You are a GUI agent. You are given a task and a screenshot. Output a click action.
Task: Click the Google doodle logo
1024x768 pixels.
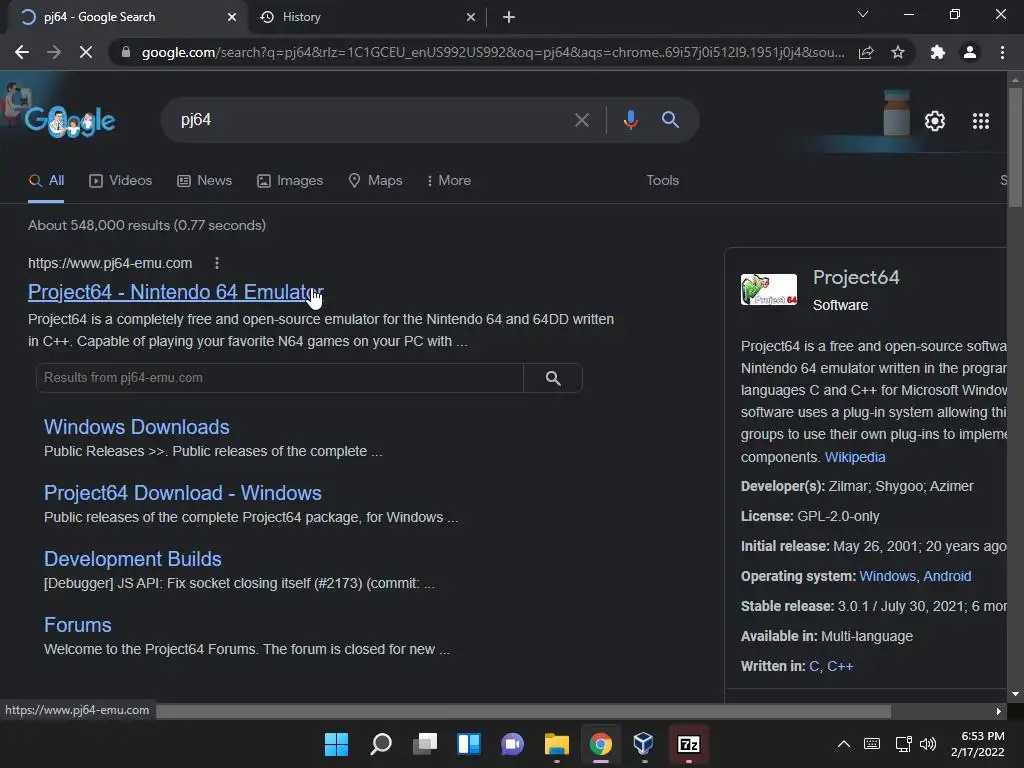(69, 120)
